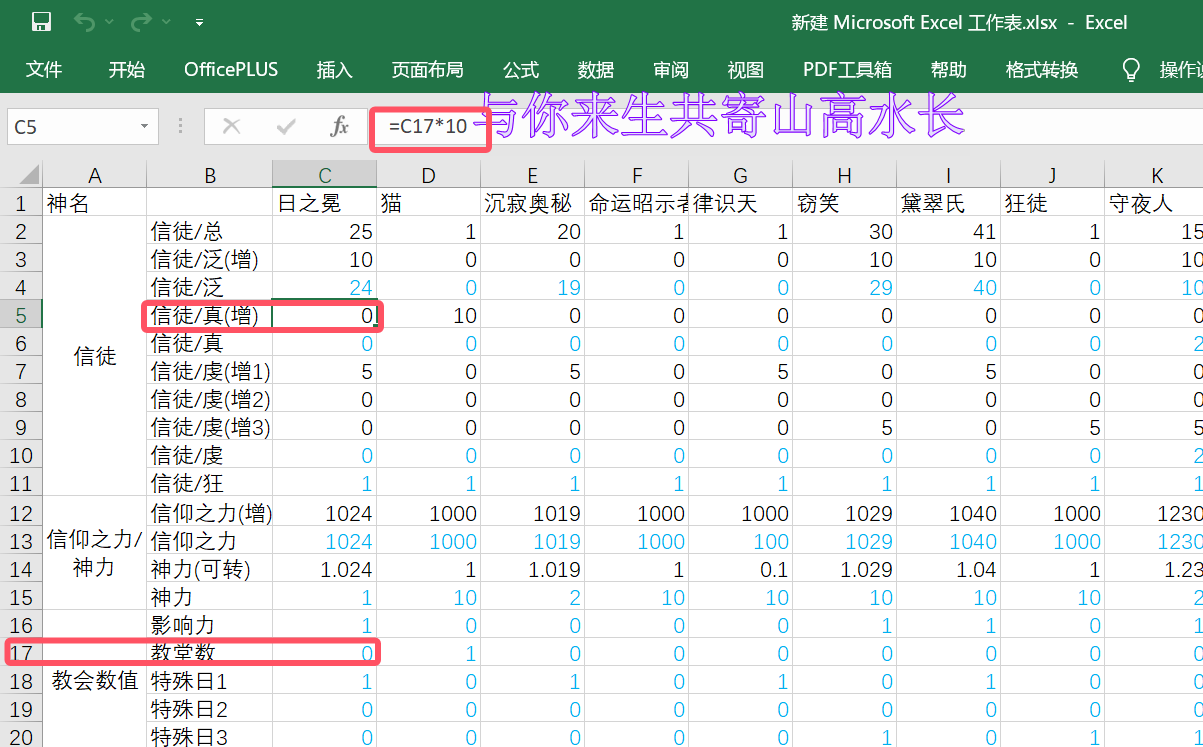The image size is (1203, 747).
Task: Click the Insert Function fx icon
Action: [339, 126]
